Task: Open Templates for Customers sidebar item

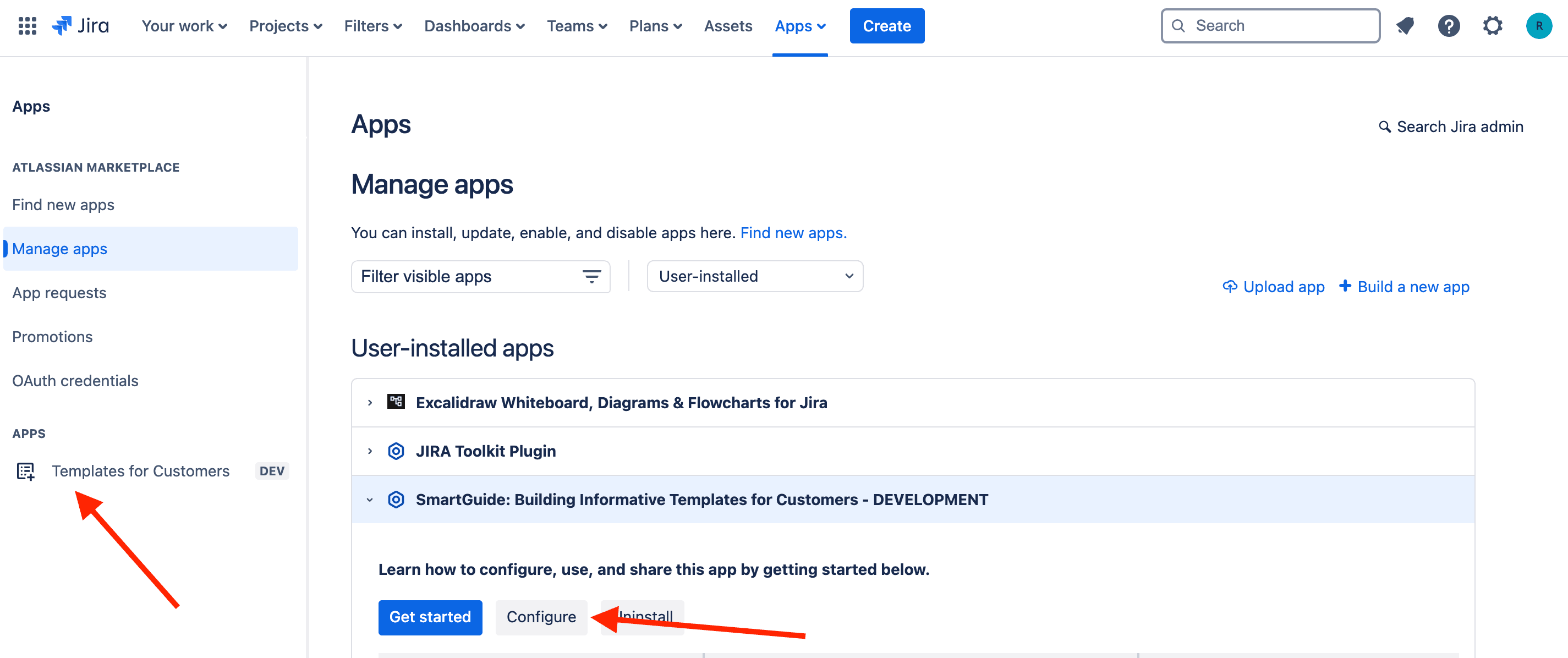Action: pyautogui.click(x=141, y=470)
